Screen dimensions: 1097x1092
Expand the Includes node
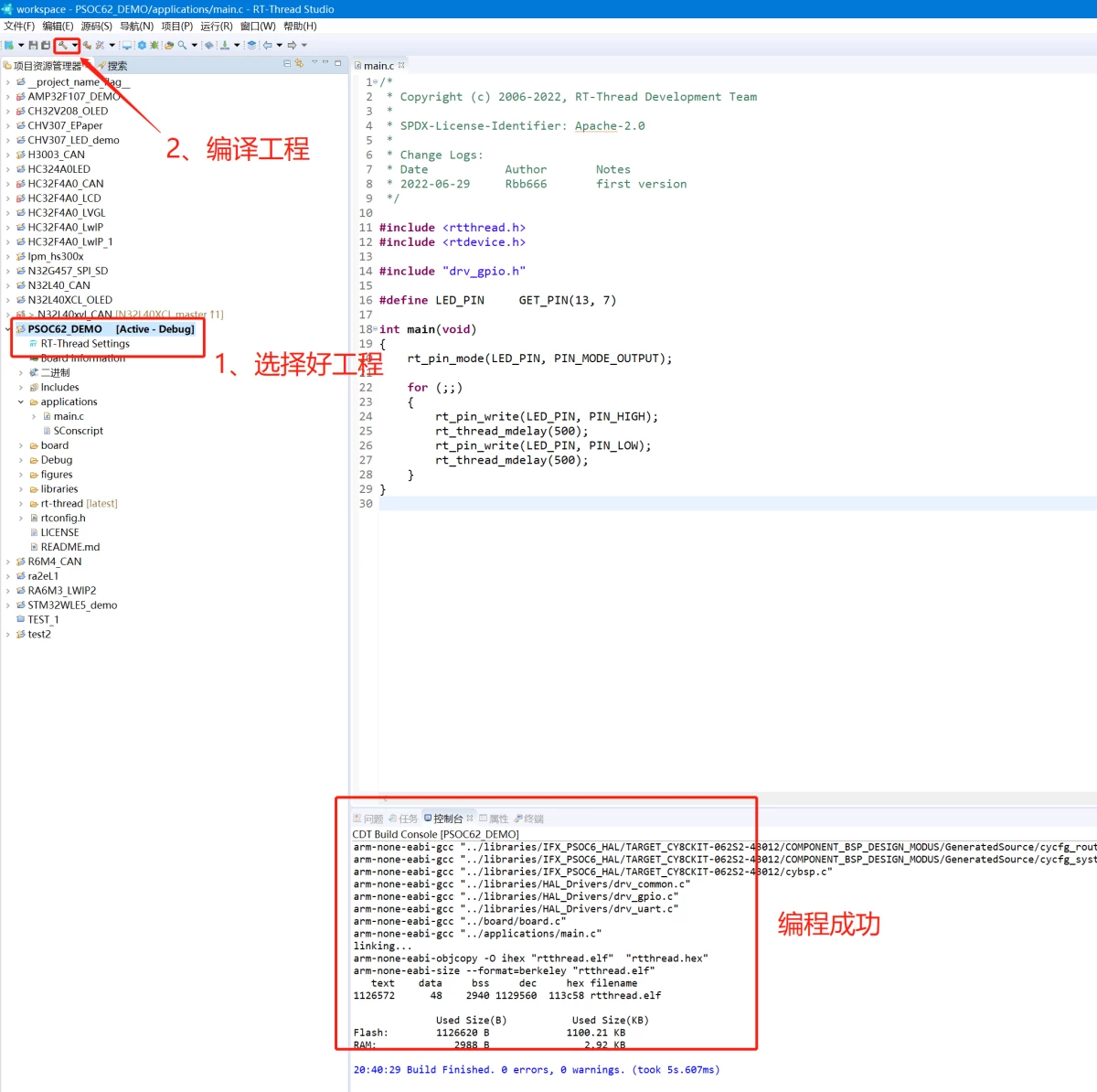click(21, 388)
